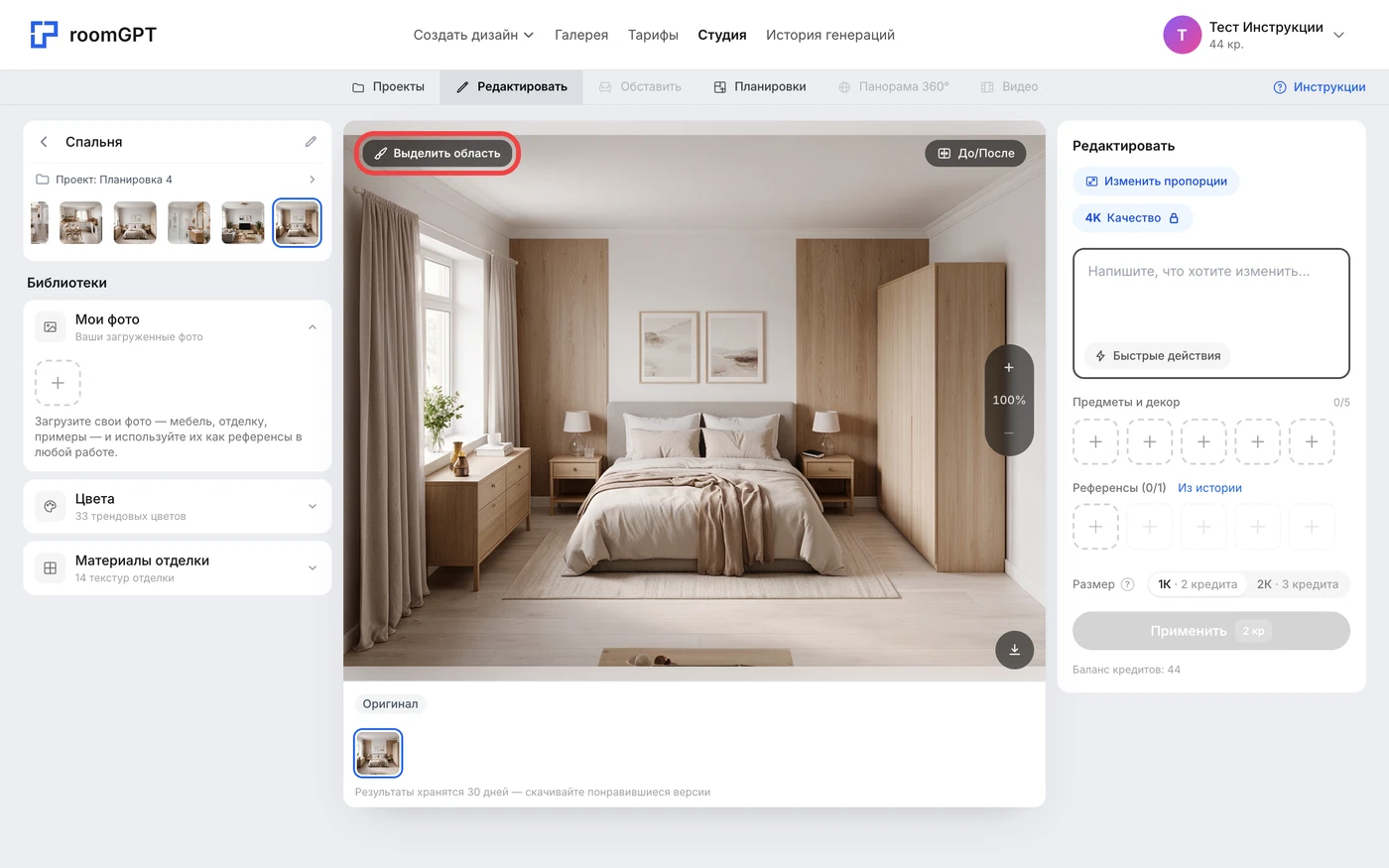Screen dimensions: 1389x868
Task: Switch to the Обставить tab
Action: coord(640,87)
